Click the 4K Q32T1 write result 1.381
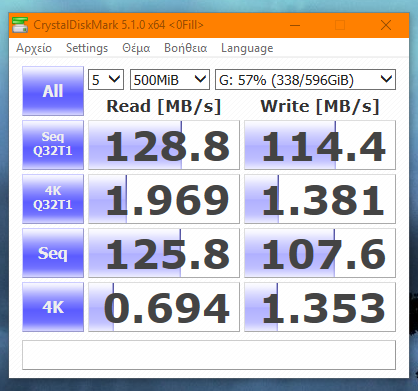This screenshot has height=391, width=418. 320,199
